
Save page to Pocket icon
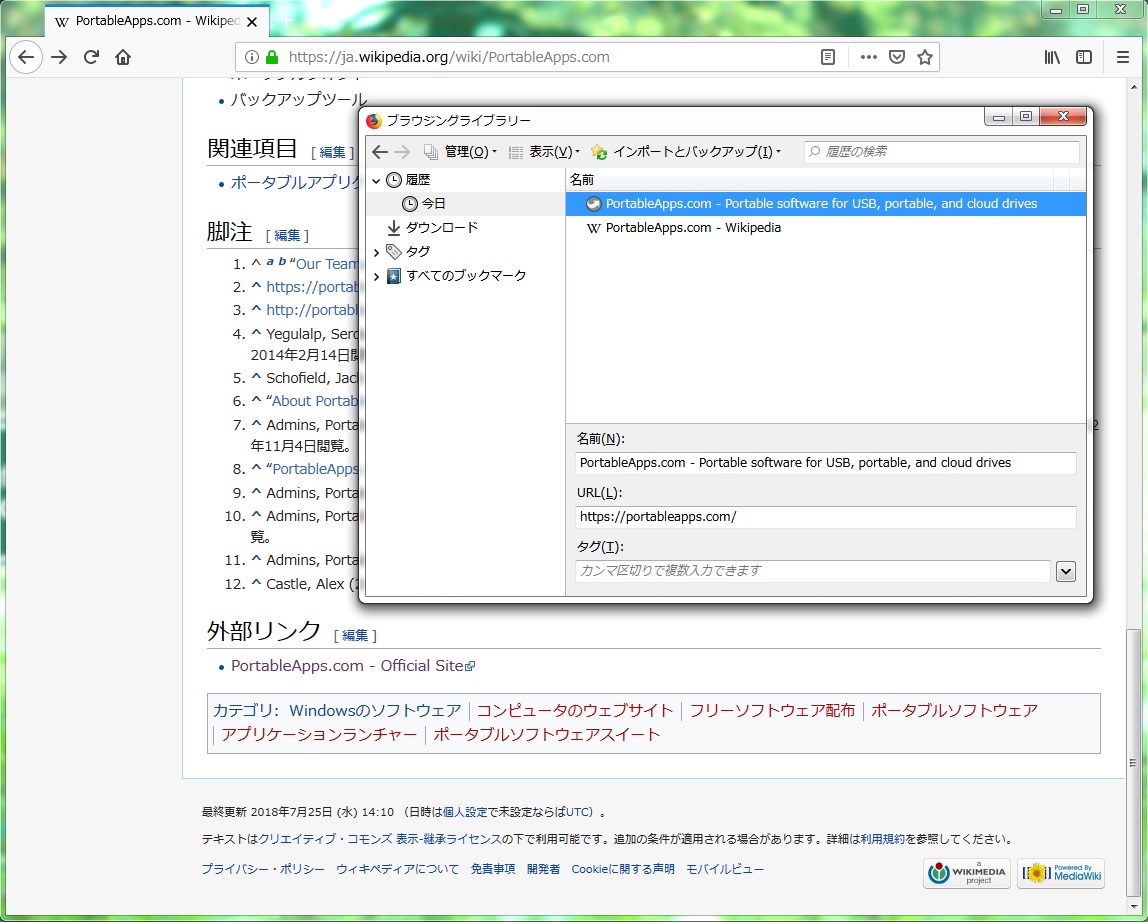[897, 57]
